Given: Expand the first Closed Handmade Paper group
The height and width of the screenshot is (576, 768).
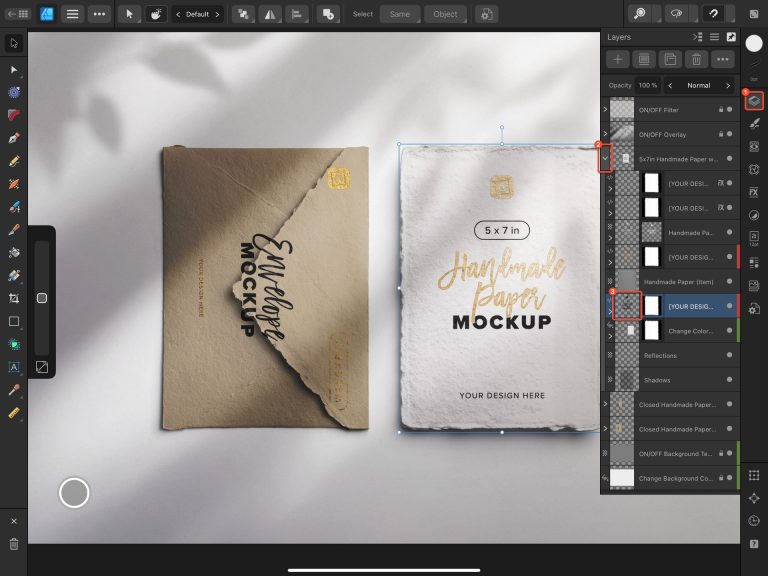Looking at the screenshot, I should [x=605, y=404].
